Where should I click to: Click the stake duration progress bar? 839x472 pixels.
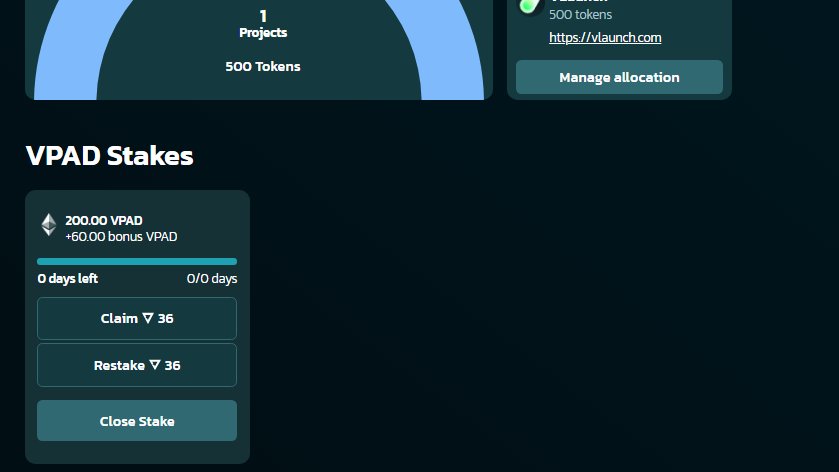[137, 262]
